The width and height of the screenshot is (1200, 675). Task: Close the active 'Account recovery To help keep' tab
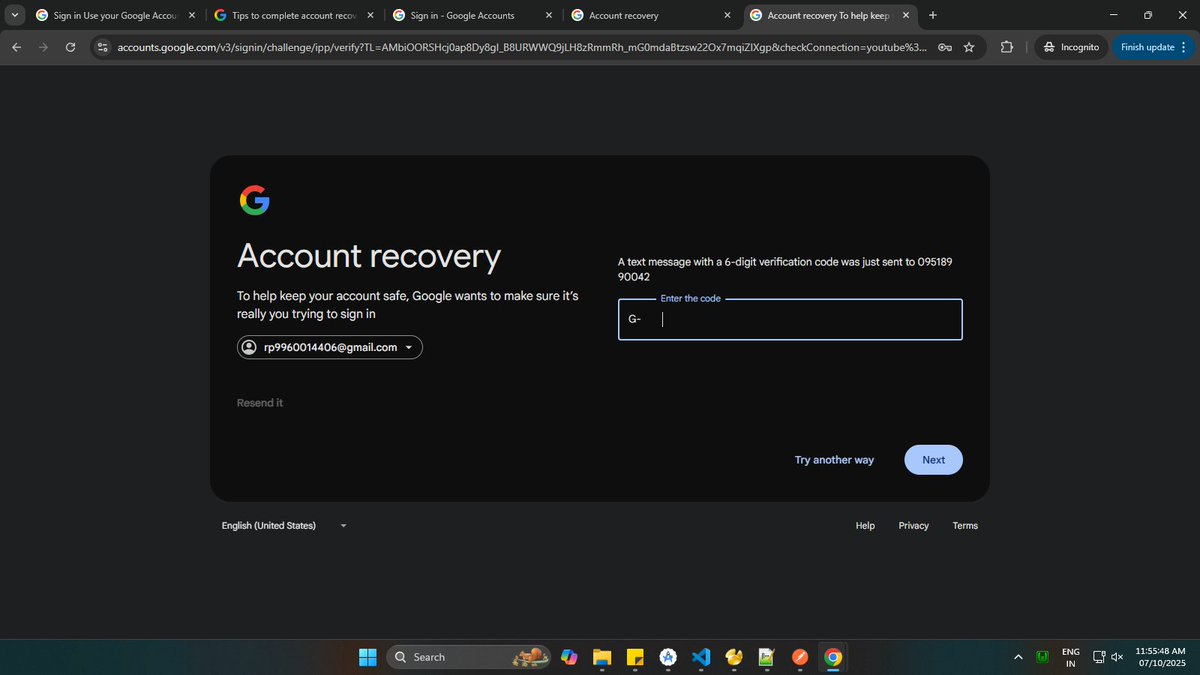pyautogui.click(x=906, y=15)
